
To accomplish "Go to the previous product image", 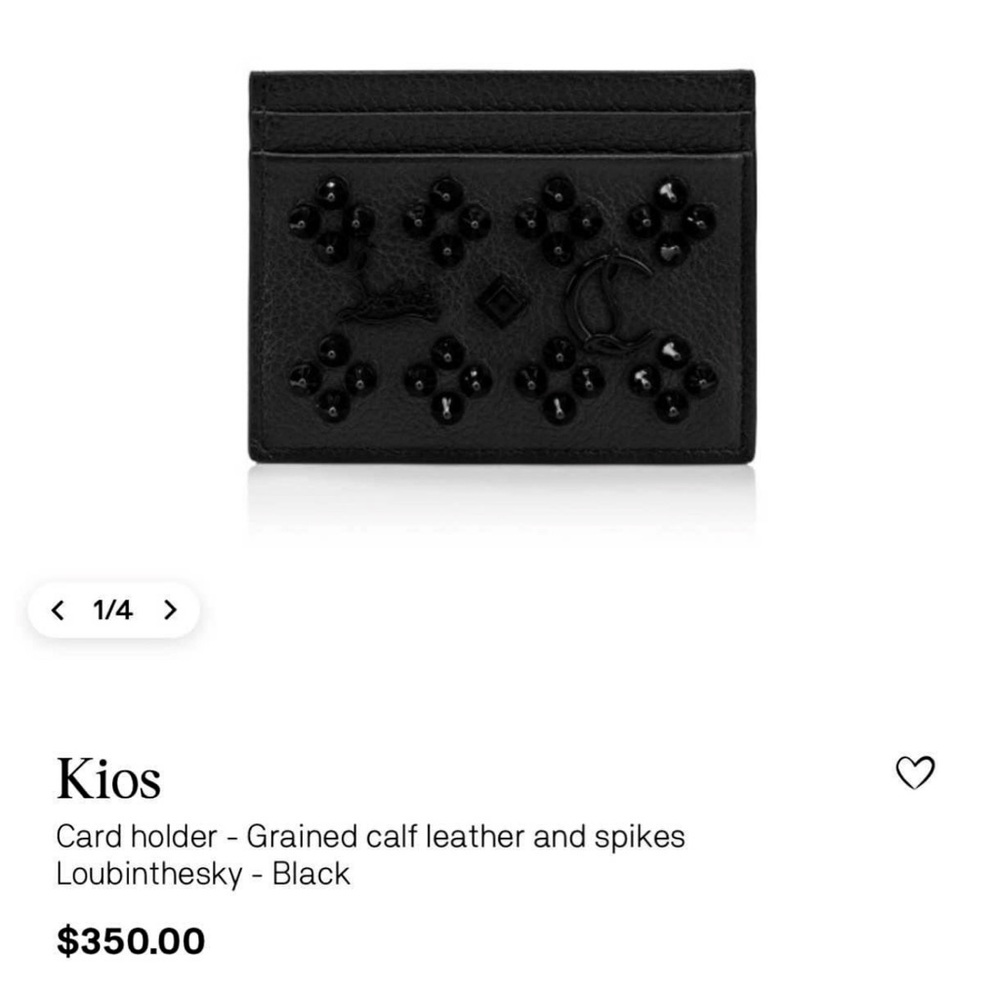I will [59, 609].
